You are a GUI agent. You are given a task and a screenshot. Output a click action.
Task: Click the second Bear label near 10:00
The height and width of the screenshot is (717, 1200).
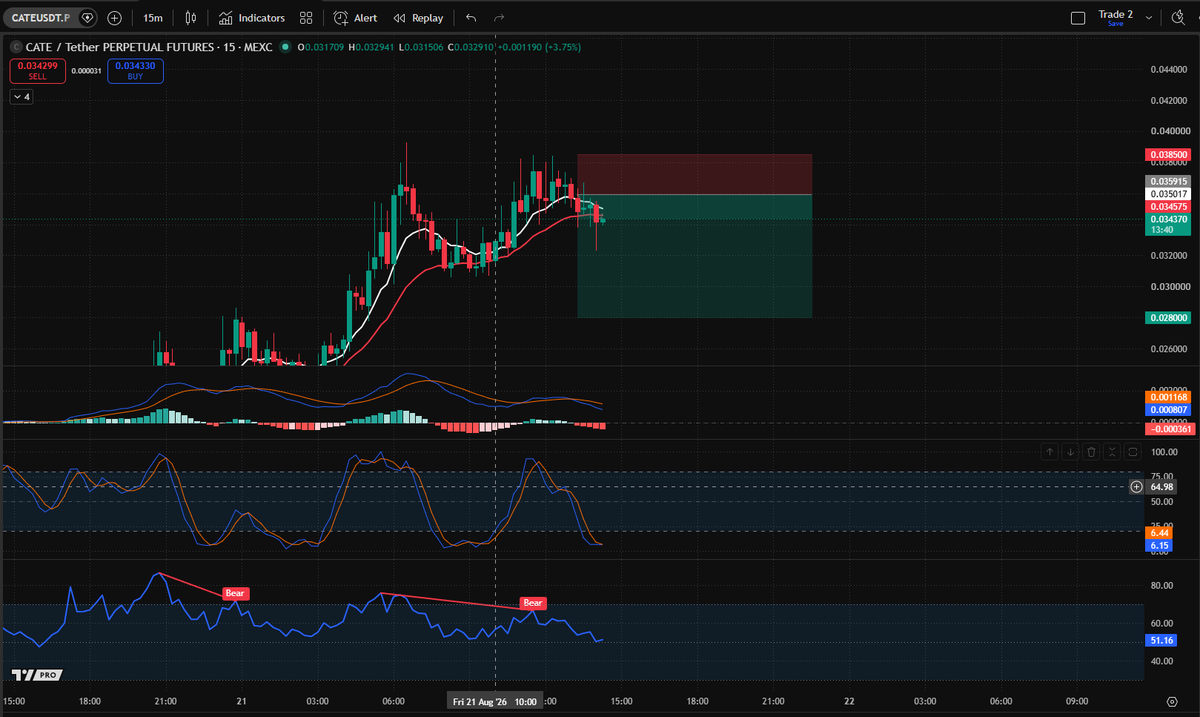point(533,603)
